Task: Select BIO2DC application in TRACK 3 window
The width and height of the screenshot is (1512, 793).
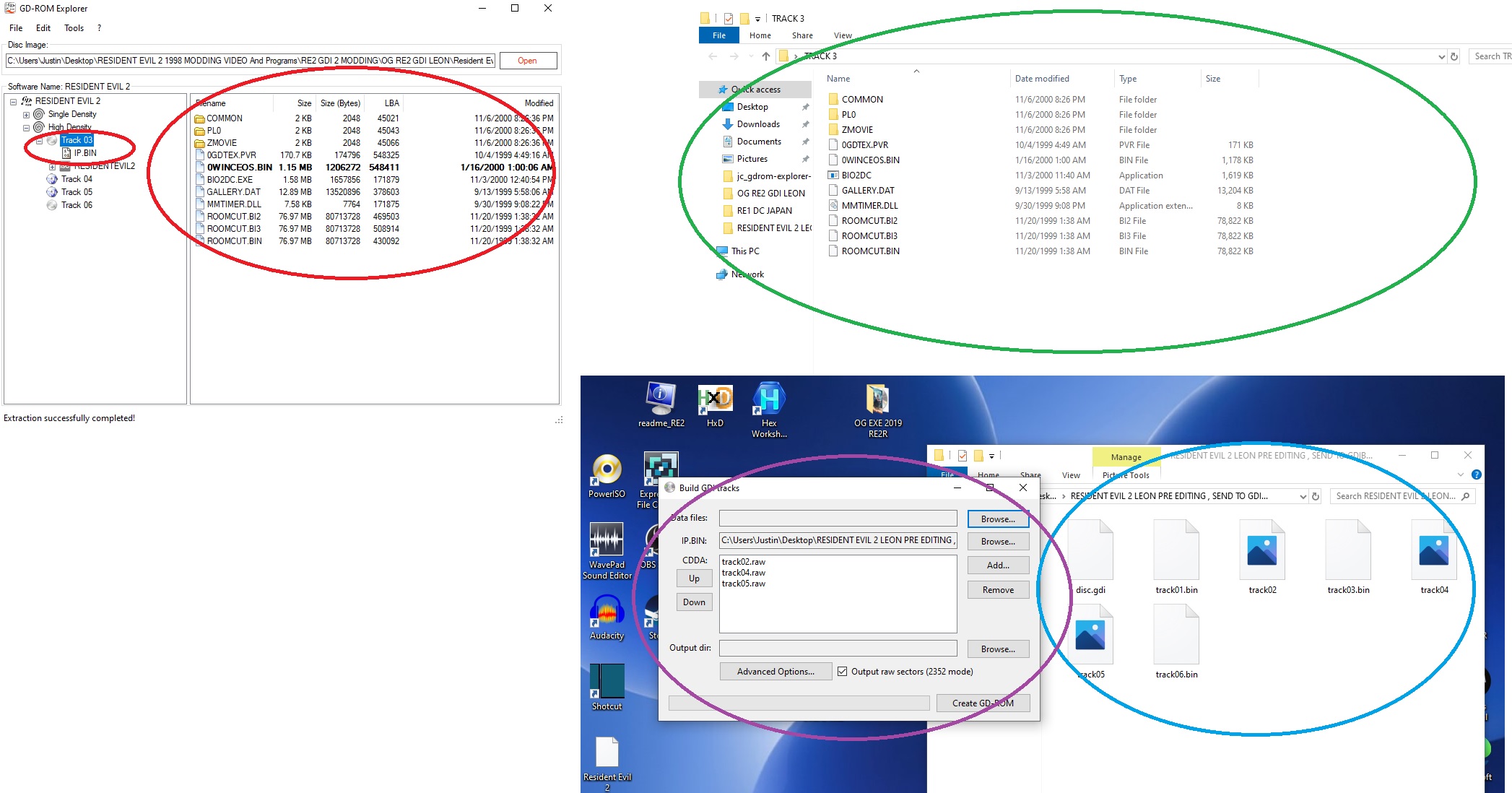Action: (x=856, y=175)
